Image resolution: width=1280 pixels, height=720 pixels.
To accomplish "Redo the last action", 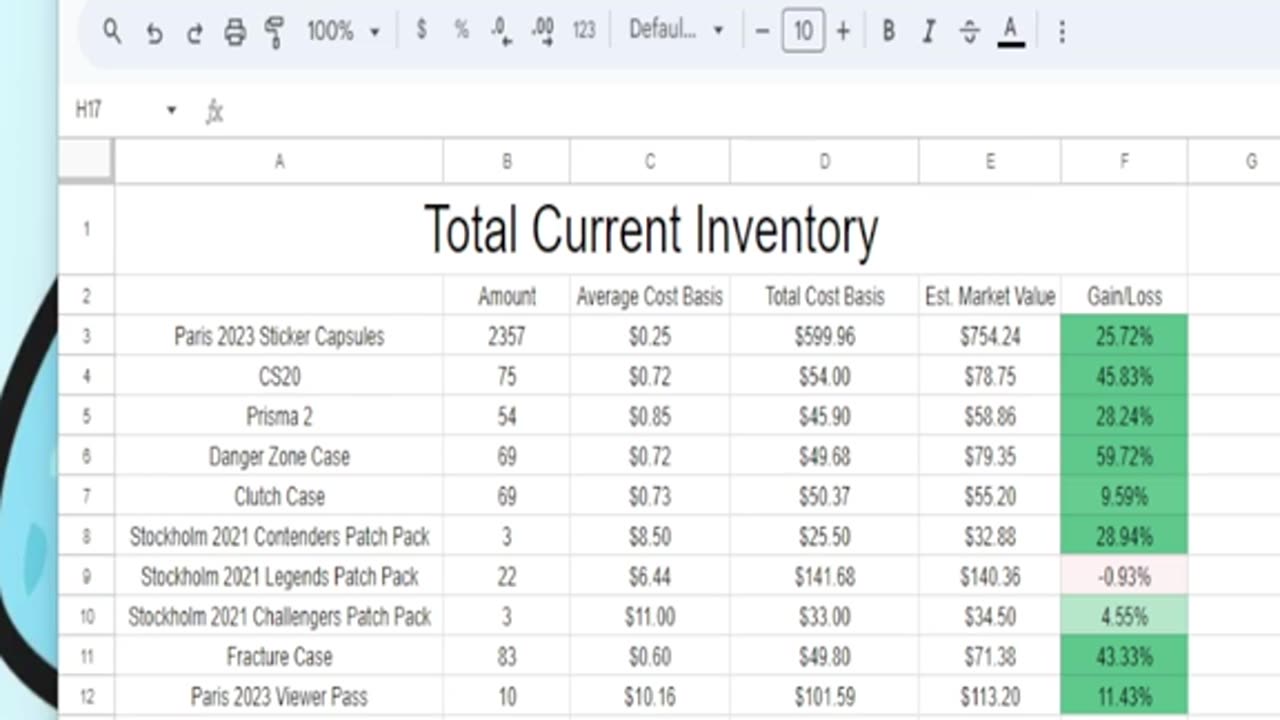I will [194, 32].
